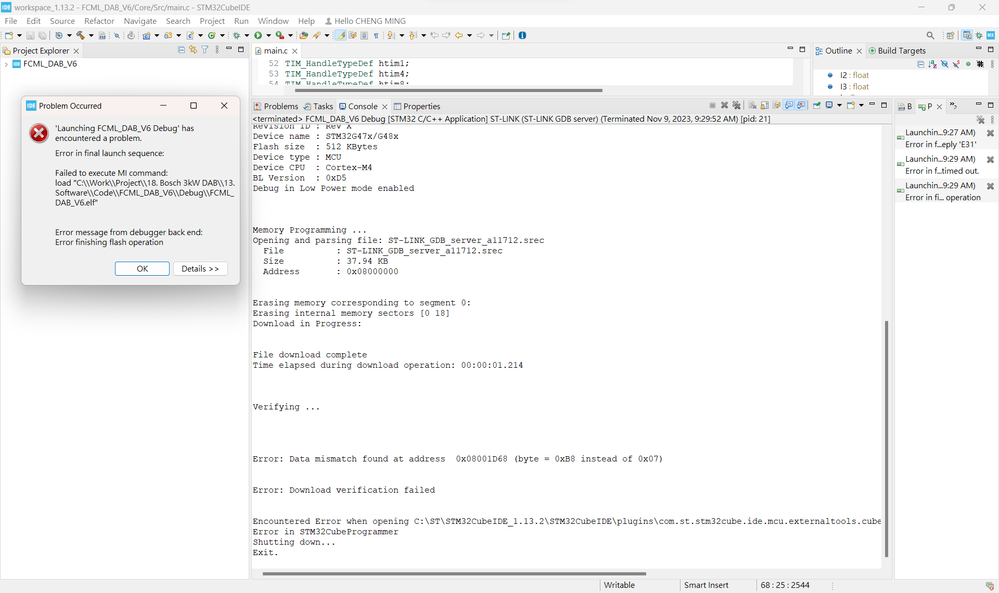Toggle Word Wrap in Console toolbar
The width and height of the screenshot is (999, 593).
[776, 105]
